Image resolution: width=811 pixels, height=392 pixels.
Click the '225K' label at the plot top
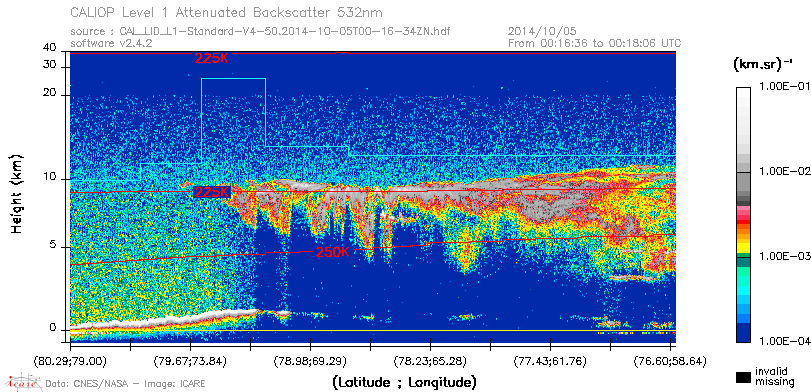coord(211,58)
